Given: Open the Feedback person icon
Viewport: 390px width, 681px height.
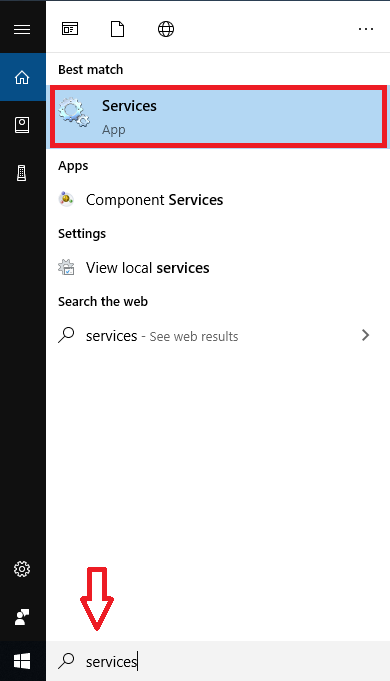Looking at the screenshot, I should 22,616.
